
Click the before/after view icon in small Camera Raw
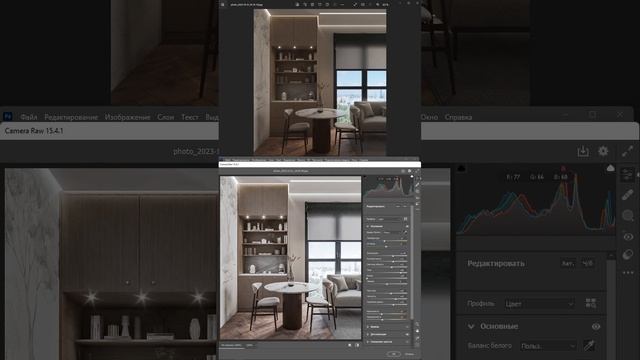pos(350,345)
